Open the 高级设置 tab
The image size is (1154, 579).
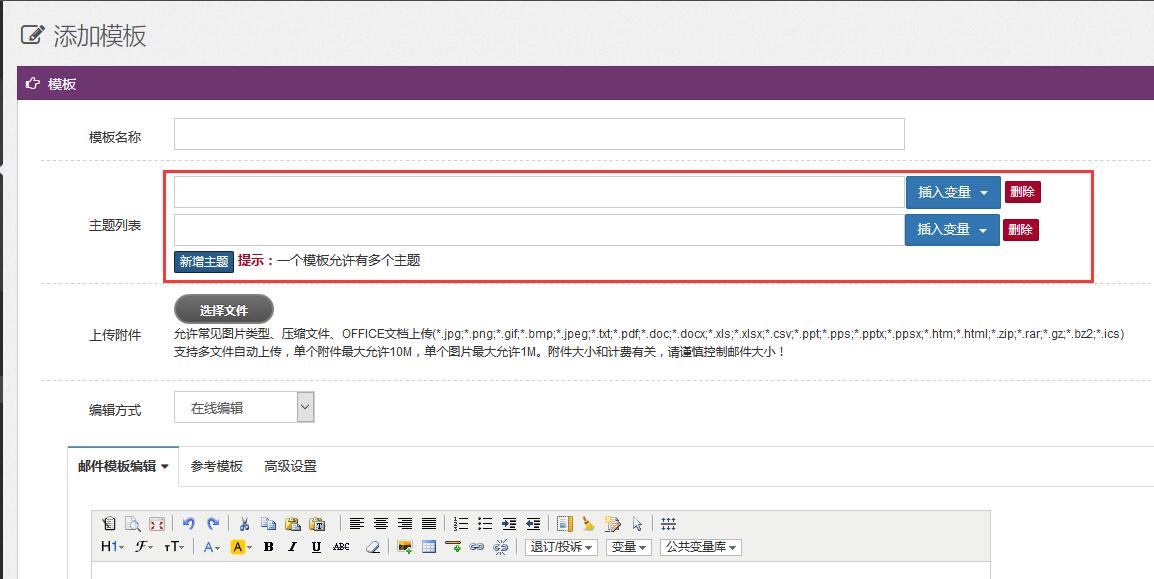point(290,466)
